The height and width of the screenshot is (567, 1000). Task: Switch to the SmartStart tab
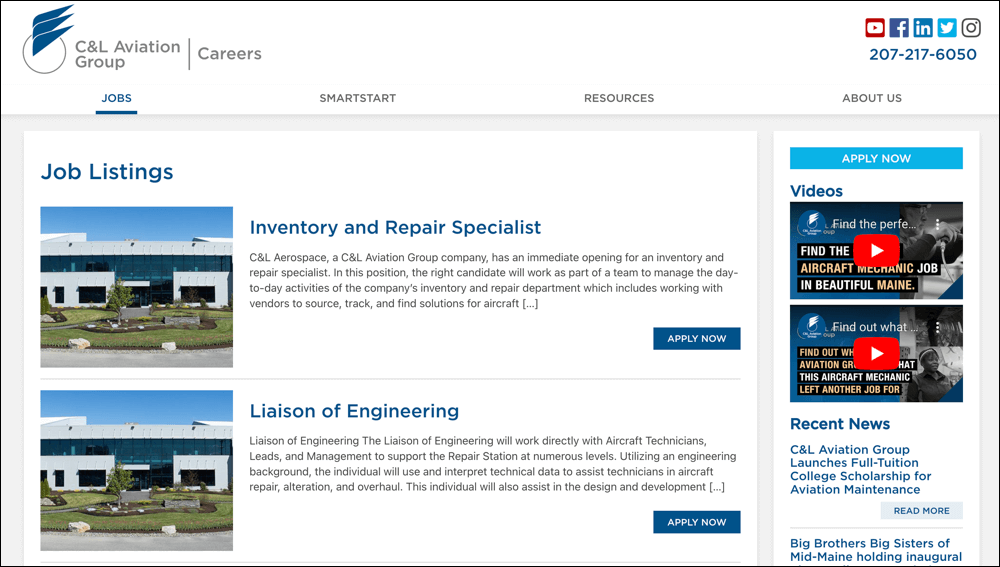click(x=358, y=98)
